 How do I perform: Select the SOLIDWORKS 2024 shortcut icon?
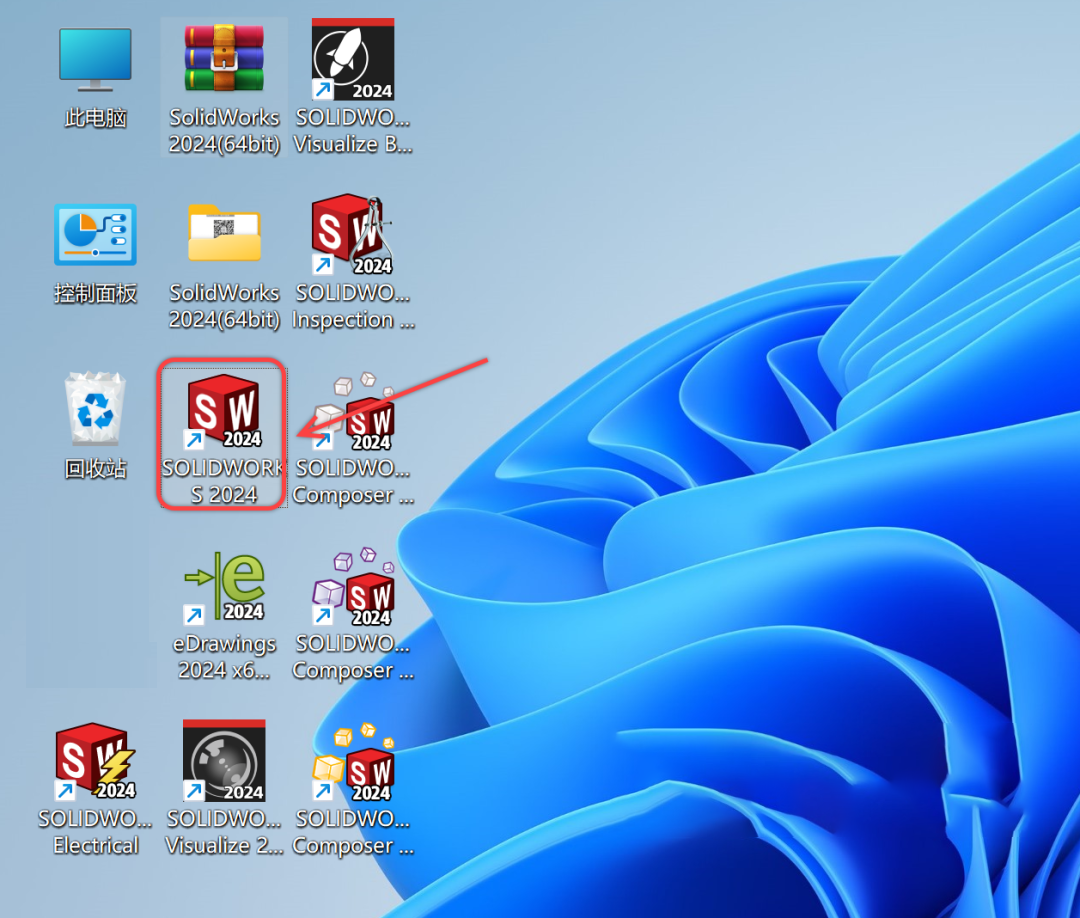[224, 412]
